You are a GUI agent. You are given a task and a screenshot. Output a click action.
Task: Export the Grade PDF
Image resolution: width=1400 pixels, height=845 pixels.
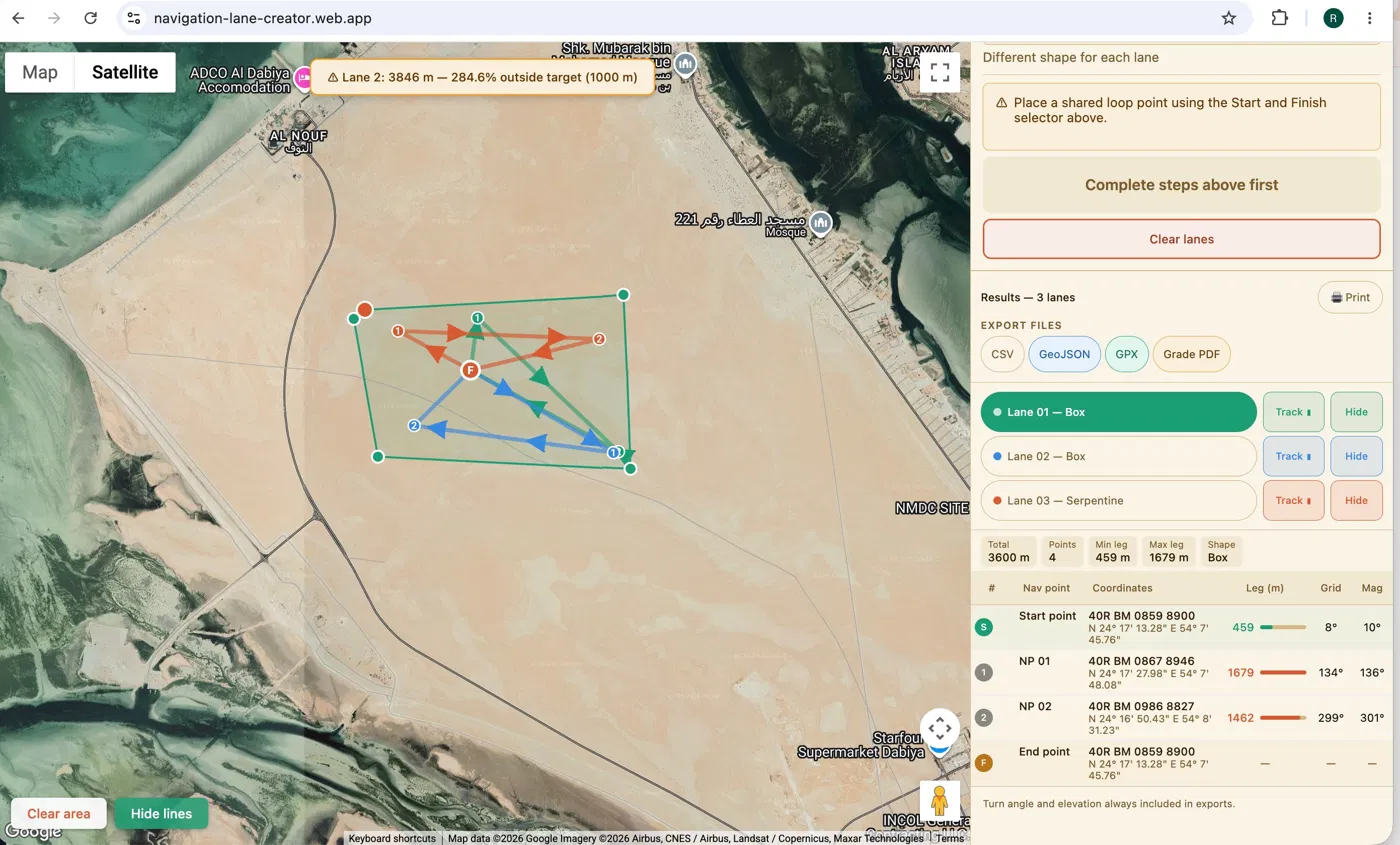click(x=1192, y=354)
